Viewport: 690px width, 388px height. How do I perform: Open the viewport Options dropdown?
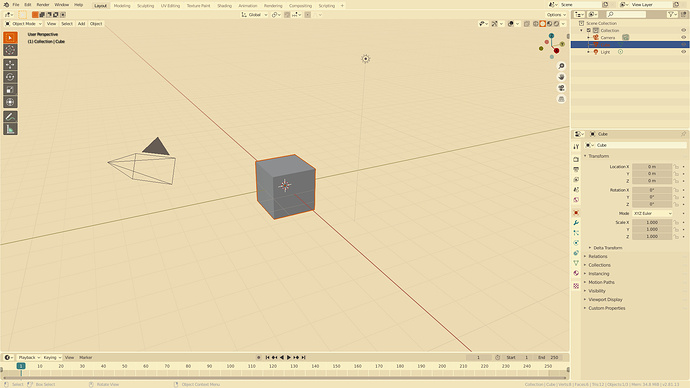pos(556,15)
